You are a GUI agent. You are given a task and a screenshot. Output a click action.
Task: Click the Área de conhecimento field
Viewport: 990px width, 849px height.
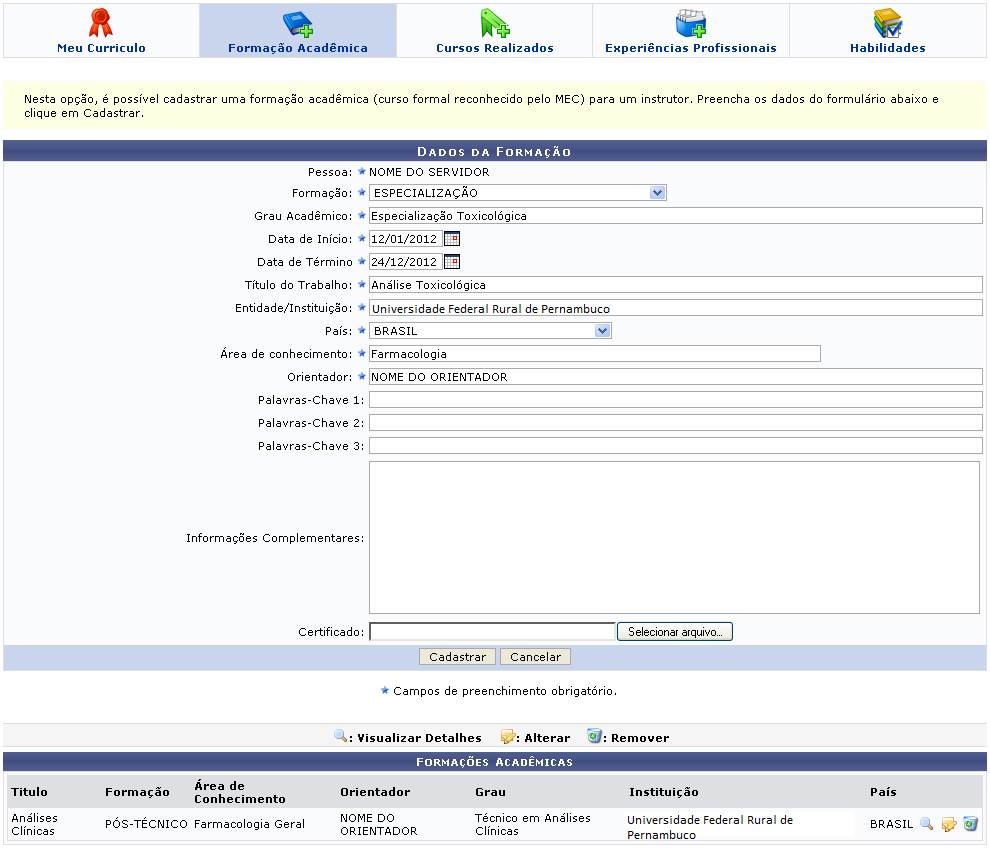[x=594, y=354]
